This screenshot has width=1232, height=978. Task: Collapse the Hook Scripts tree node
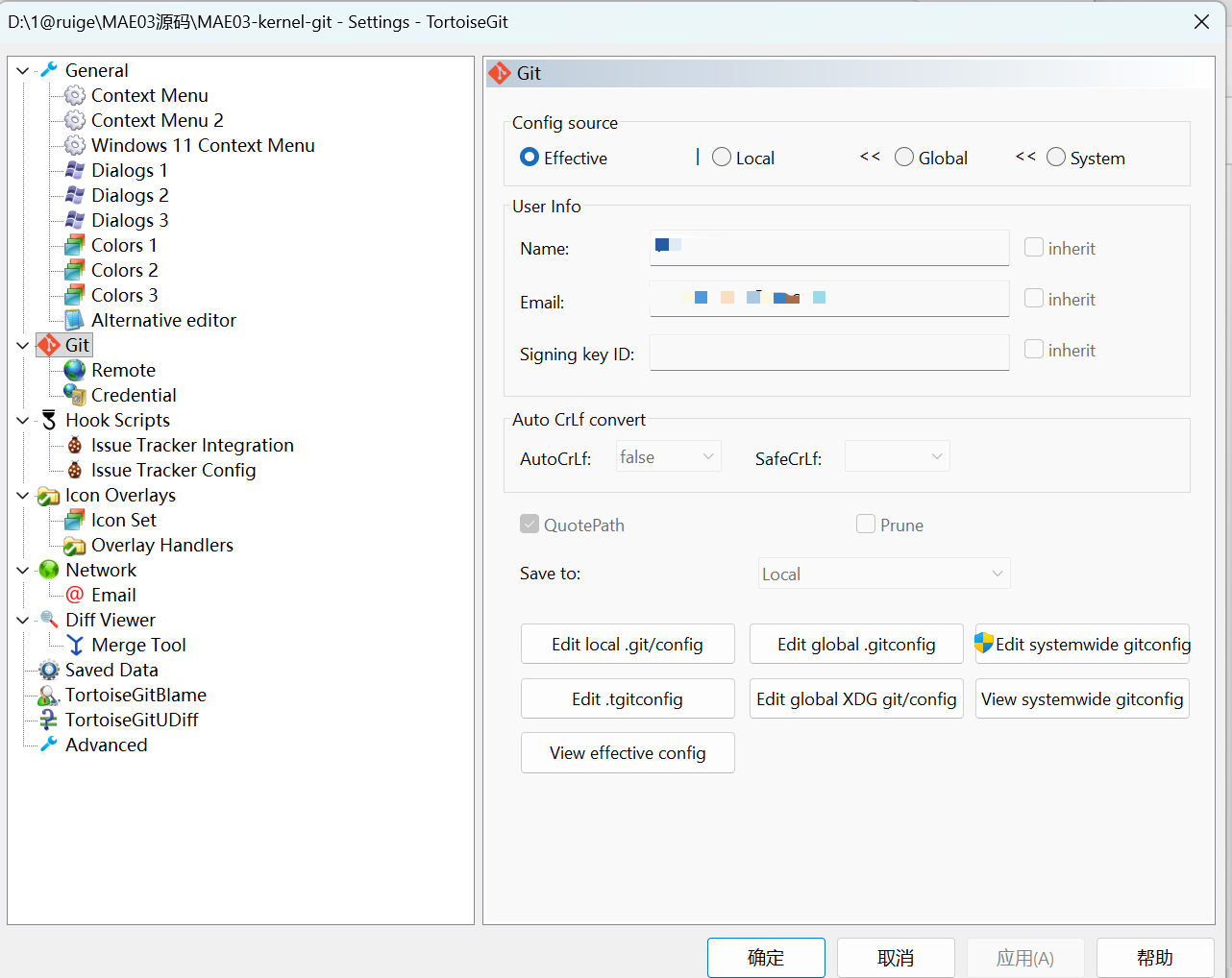point(23,420)
